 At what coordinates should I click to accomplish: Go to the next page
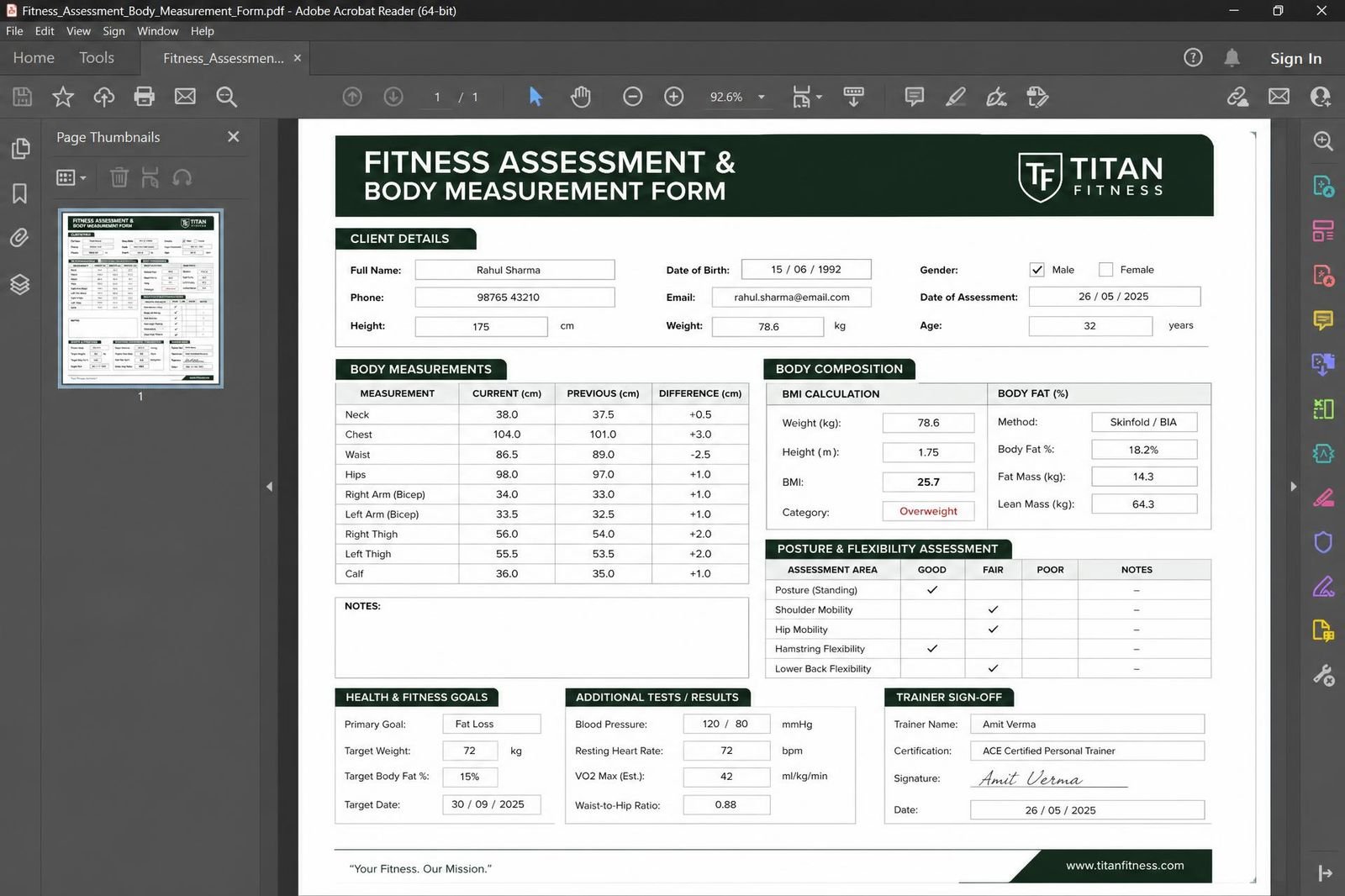393,97
